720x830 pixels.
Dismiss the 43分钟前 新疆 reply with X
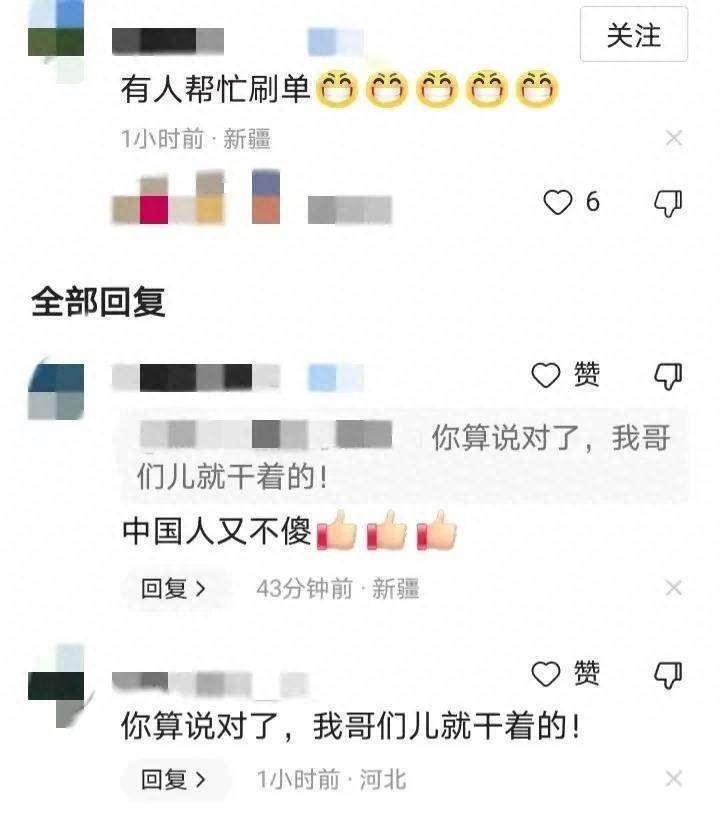click(673, 588)
